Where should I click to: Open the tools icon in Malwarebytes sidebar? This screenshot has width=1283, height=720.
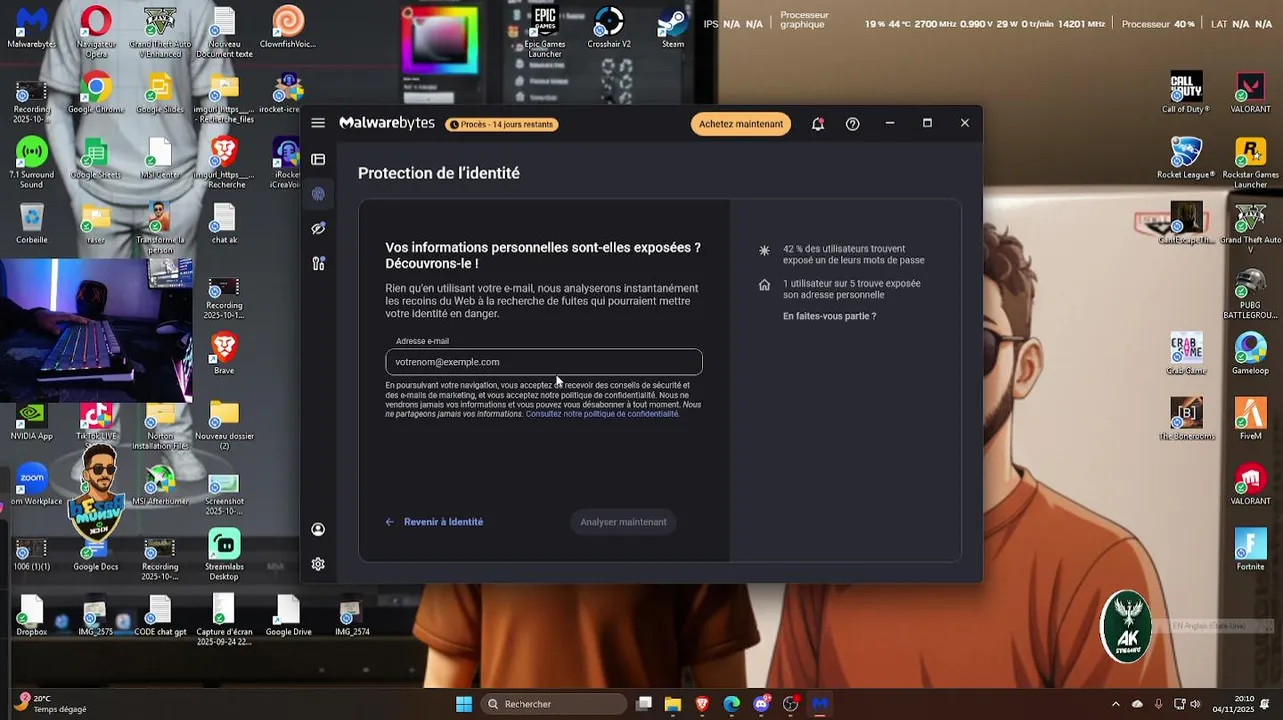[x=318, y=264]
